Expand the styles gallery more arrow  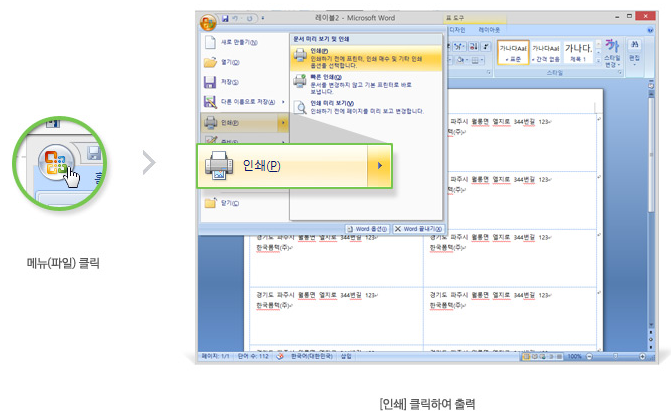pyautogui.click(x=598, y=61)
